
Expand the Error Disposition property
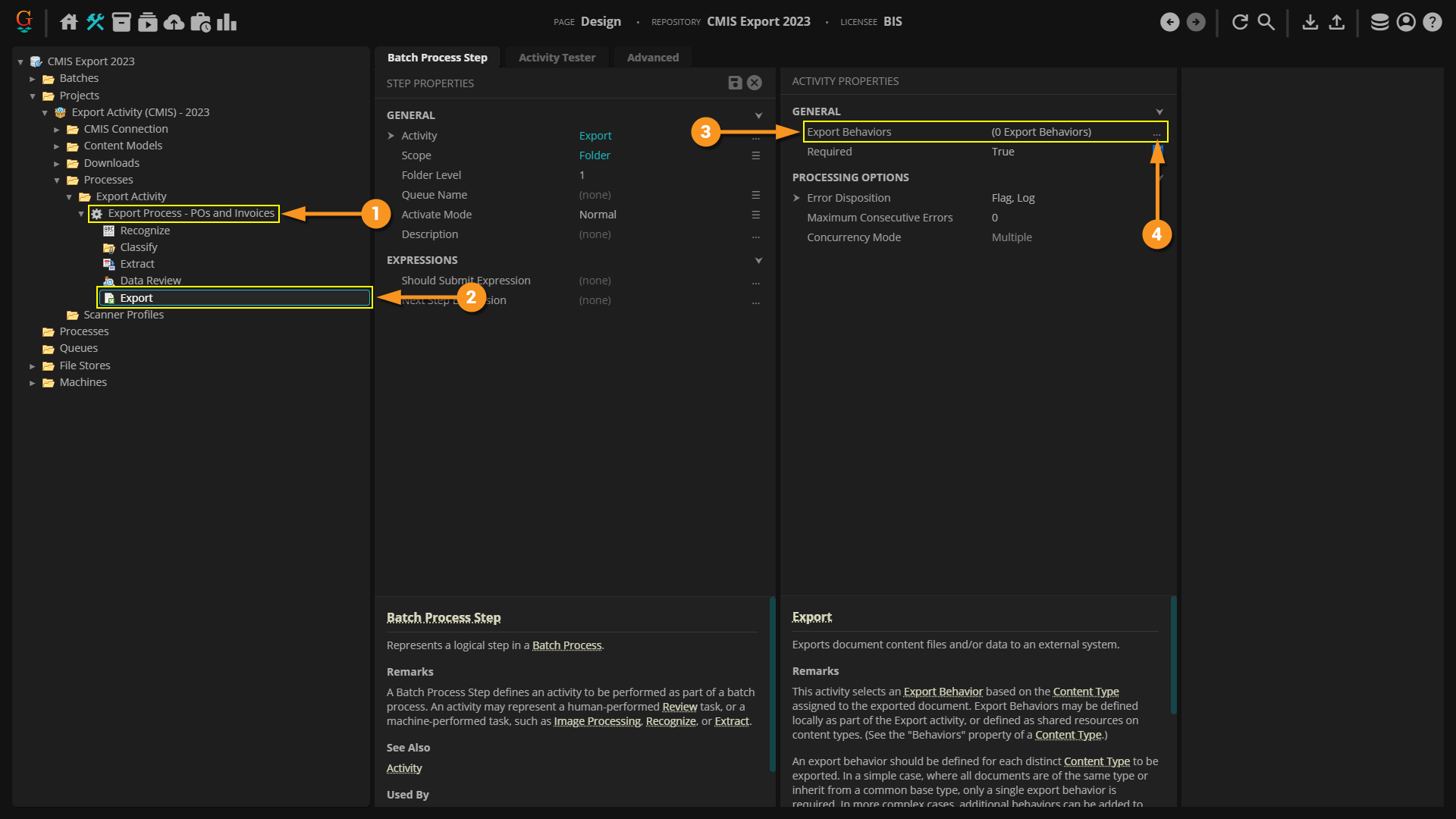click(x=796, y=198)
